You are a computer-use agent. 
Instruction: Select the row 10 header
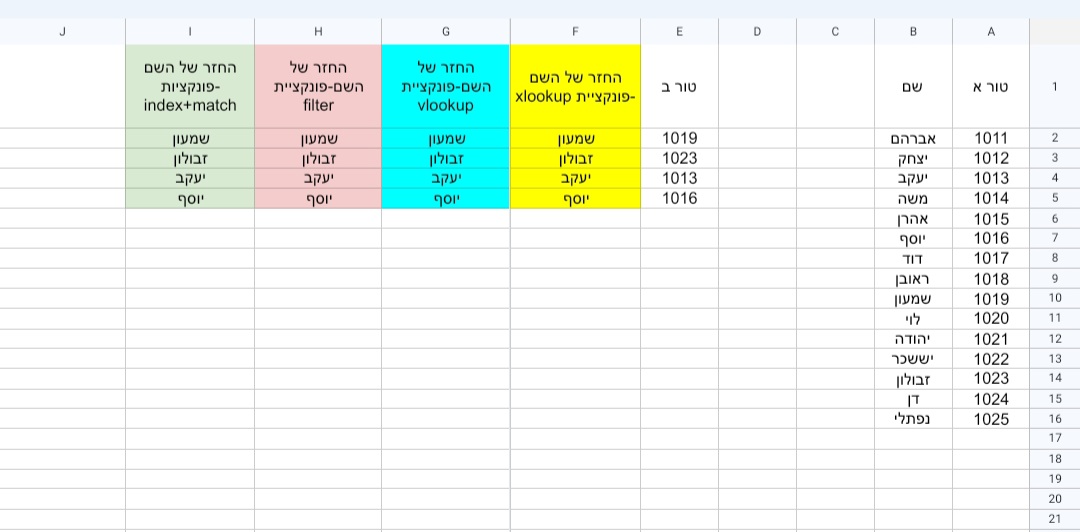pos(1054,299)
